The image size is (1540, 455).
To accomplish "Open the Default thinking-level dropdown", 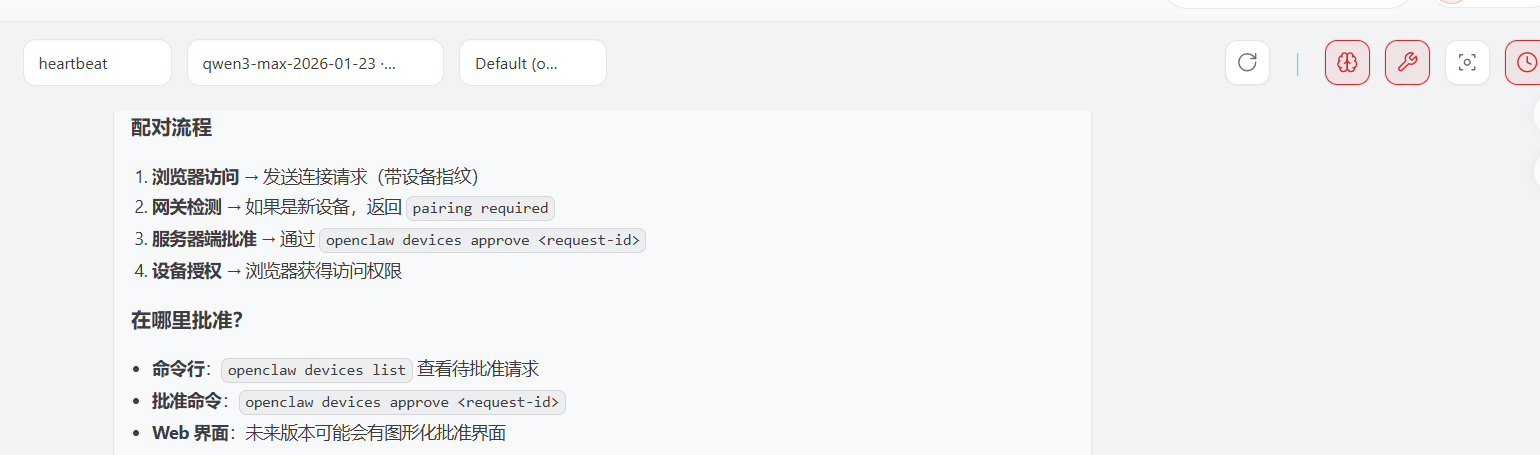I will point(532,63).
